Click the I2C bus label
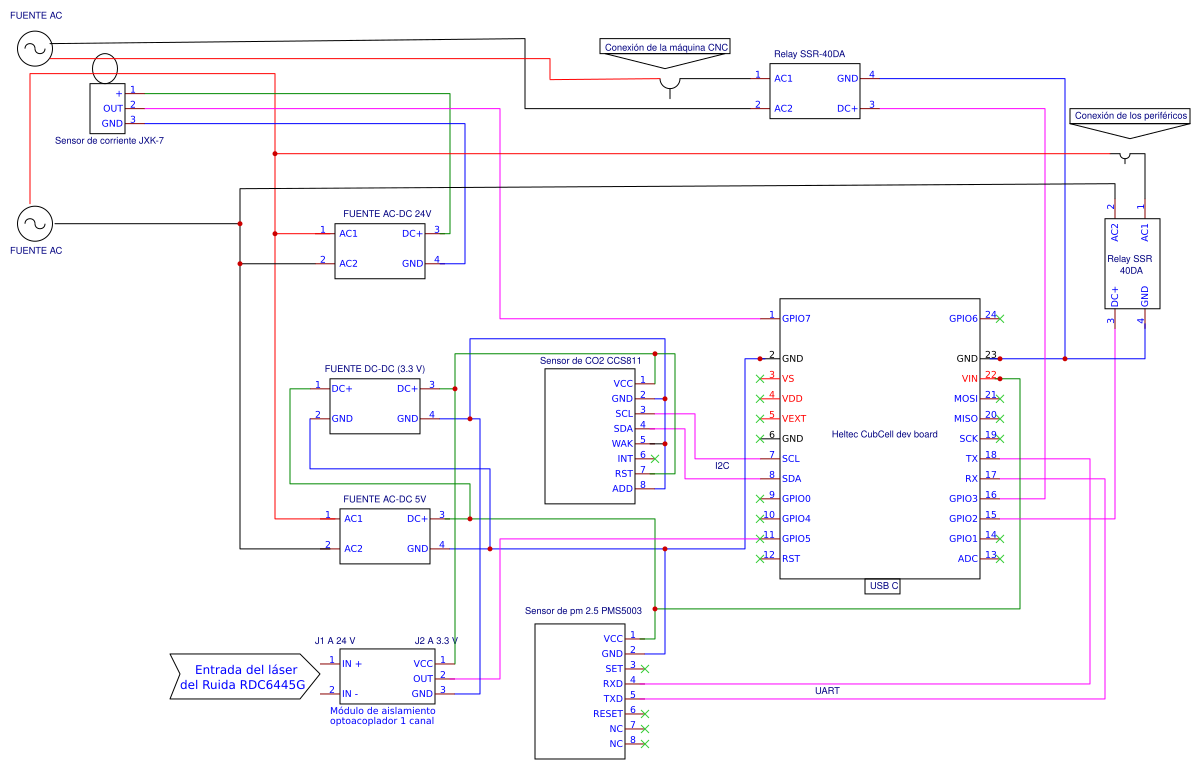This screenshot has height=769, width=1200. pyautogui.click(x=722, y=466)
